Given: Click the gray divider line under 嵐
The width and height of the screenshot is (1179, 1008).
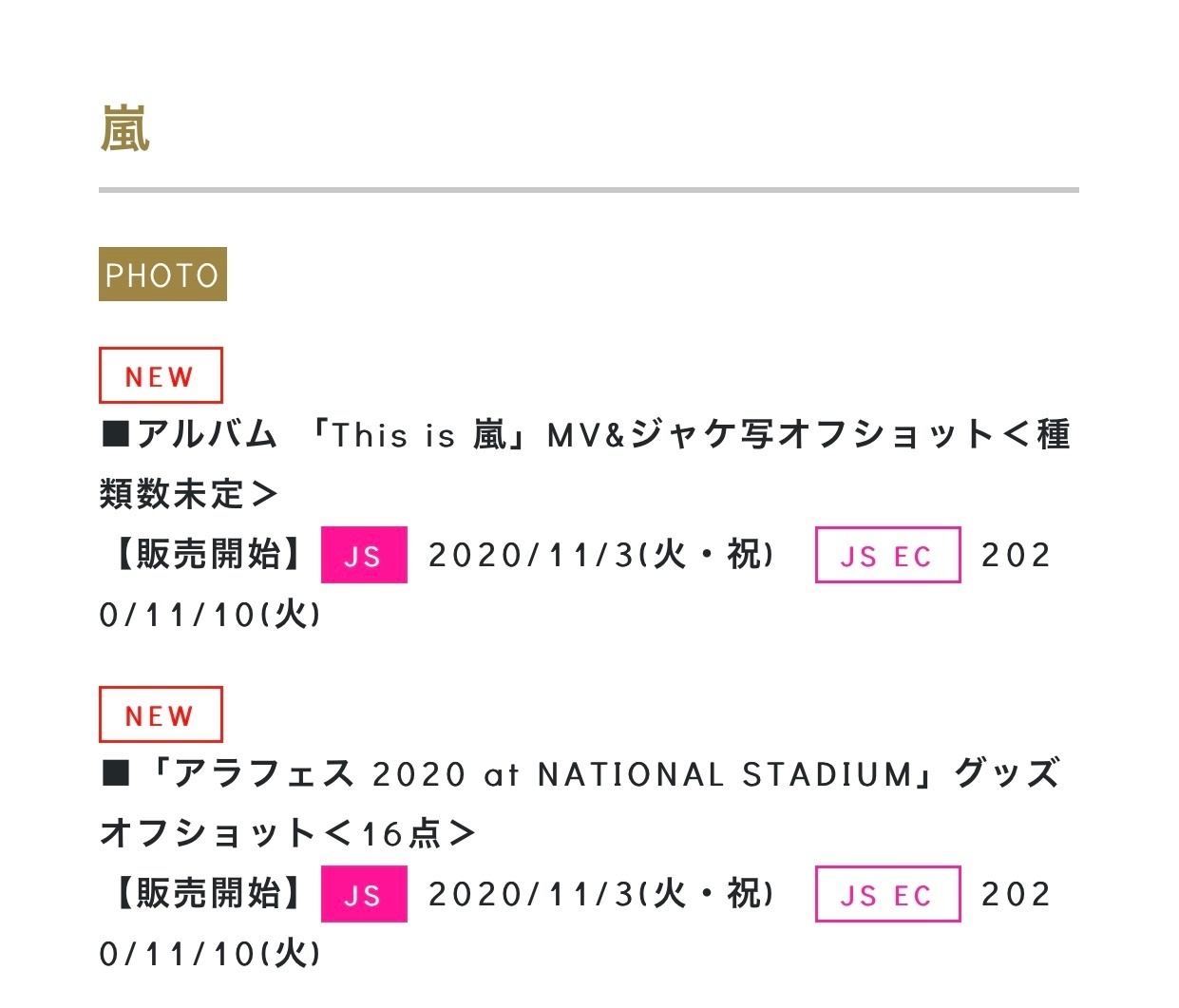Looking at the screenshot, I should click(x=589, y=190).
